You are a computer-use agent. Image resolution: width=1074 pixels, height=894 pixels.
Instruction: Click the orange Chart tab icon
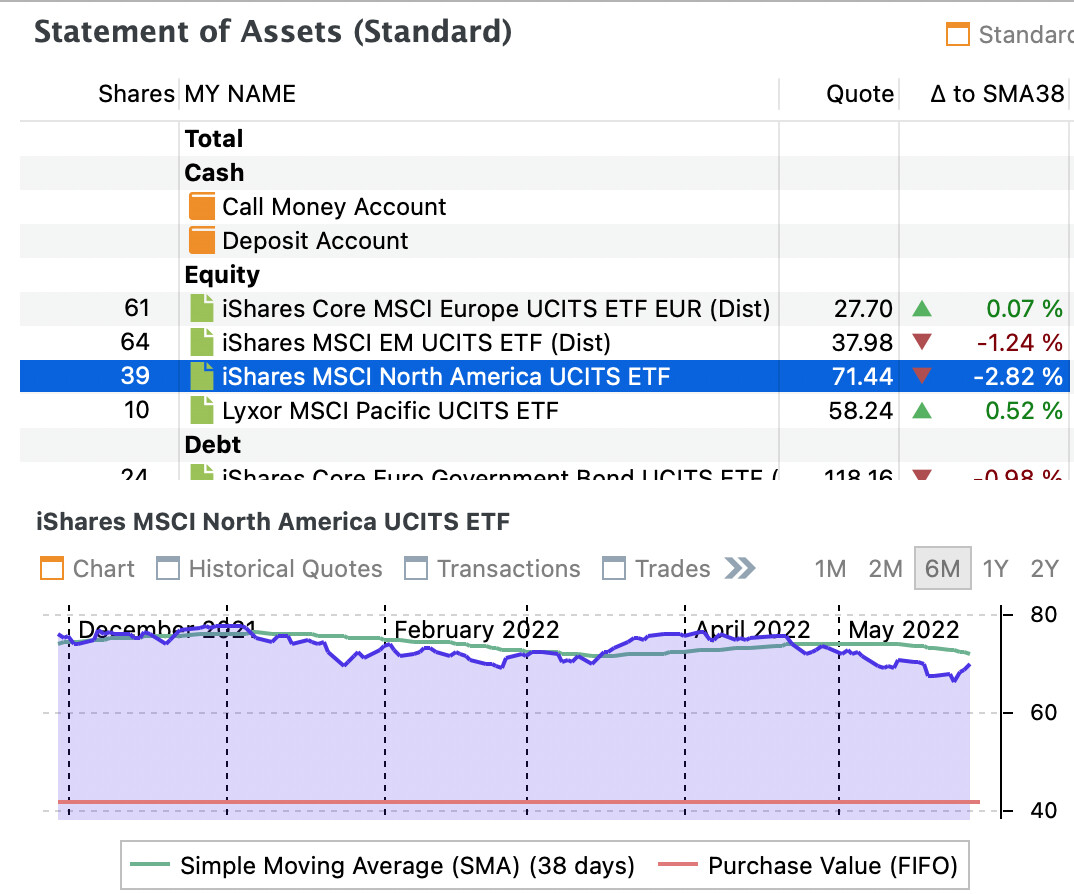(x=52, y=569)
